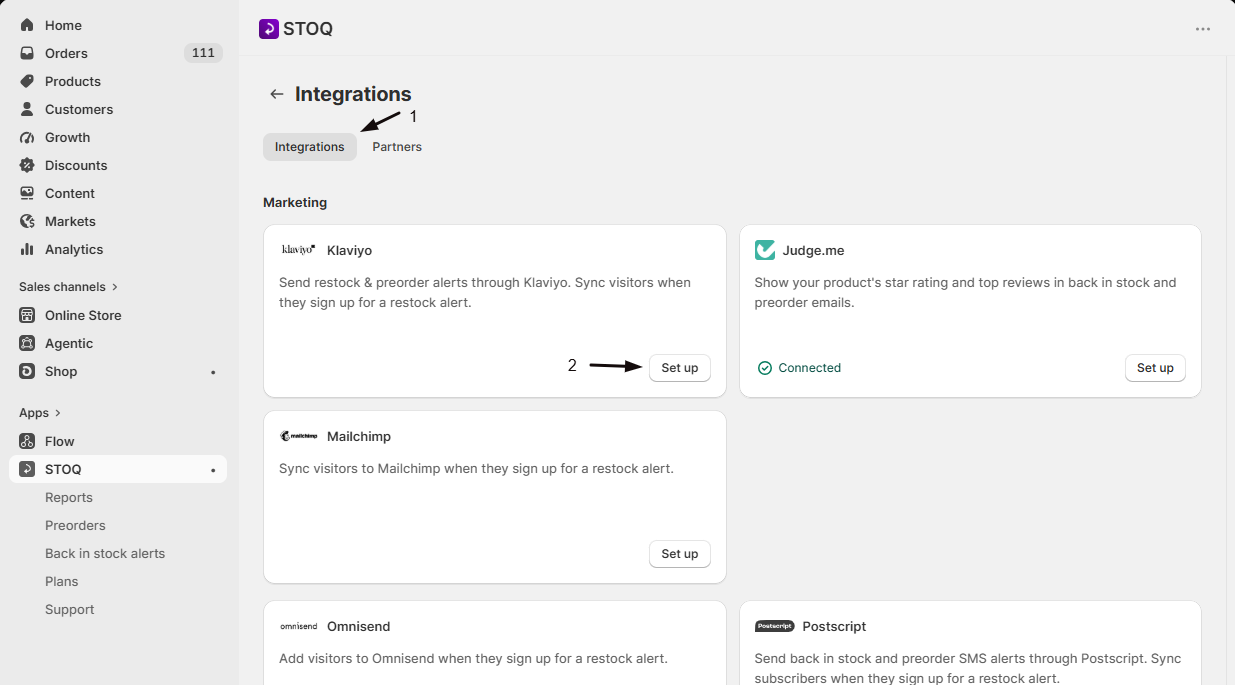Click the Klaviyo logo
Viewport: 1235px width, 685px height.
point(299,250)
